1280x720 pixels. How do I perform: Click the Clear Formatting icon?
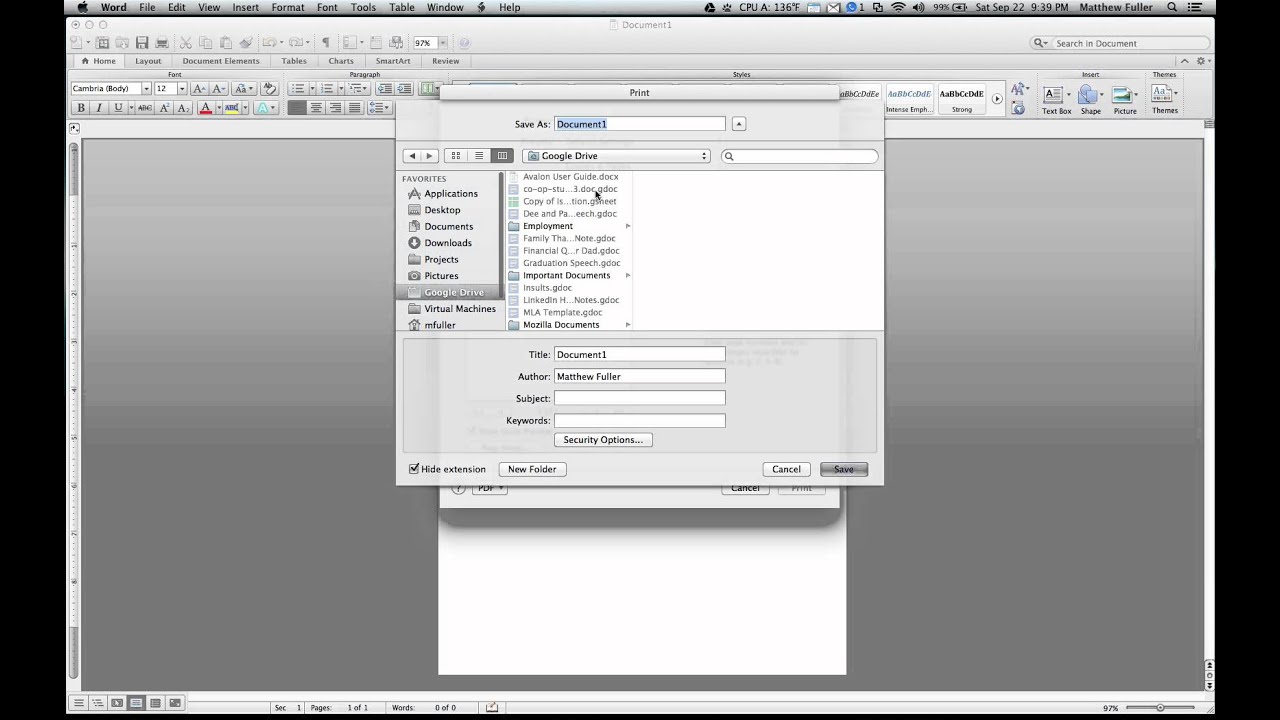pyautogui.click(x=269, y=89)
